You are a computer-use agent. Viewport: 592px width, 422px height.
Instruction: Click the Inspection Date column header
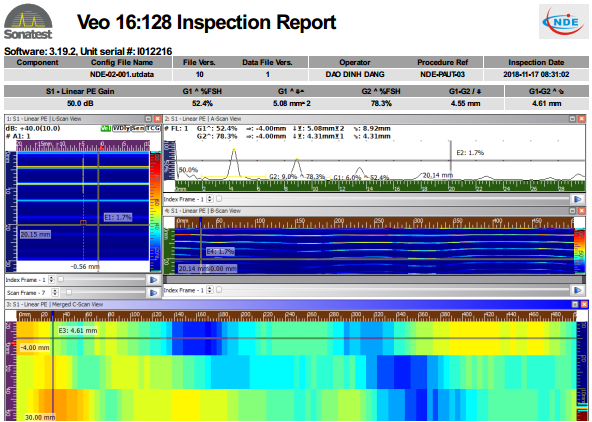tap(536, 62)
